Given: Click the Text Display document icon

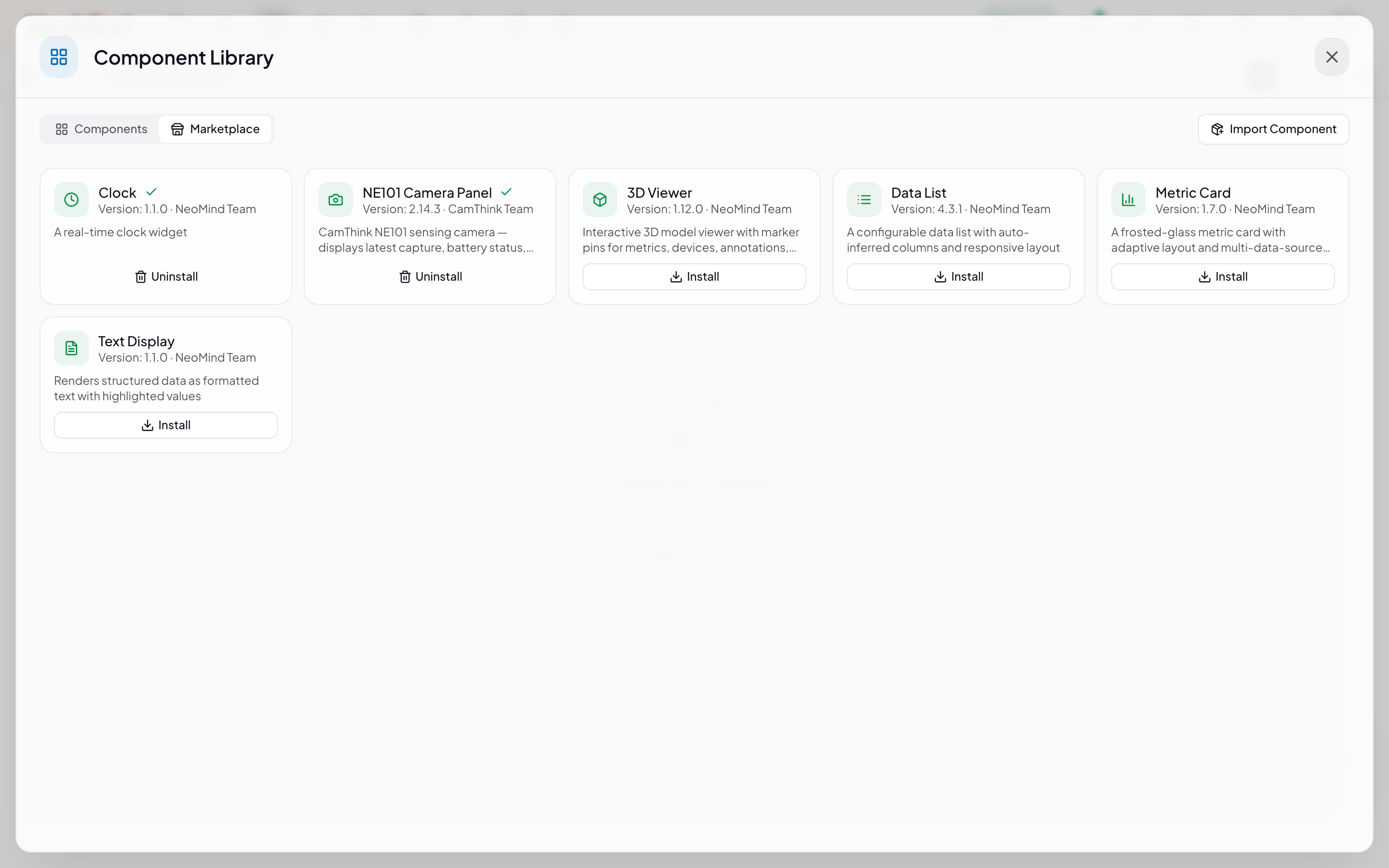Looking at the screenshot, I should pos(71,349).
